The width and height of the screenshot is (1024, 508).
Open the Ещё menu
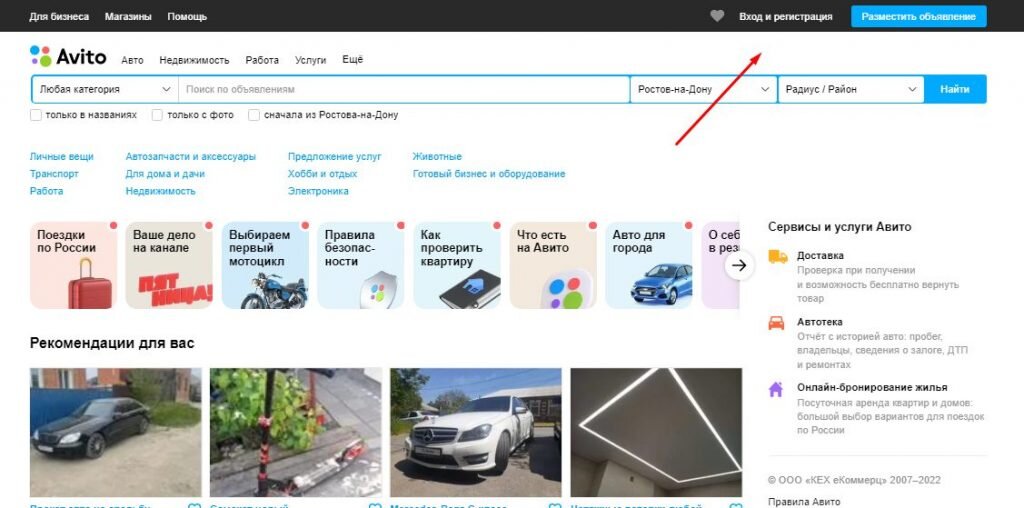click(353, 59)
